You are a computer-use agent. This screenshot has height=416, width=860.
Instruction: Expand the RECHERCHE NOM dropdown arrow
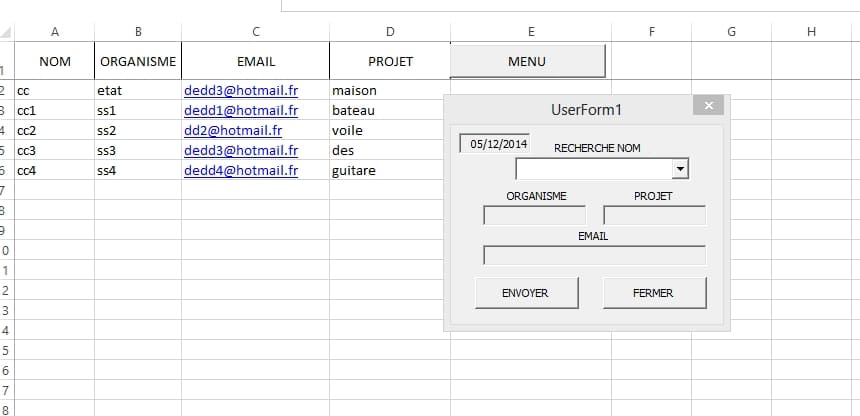(681, 169)
